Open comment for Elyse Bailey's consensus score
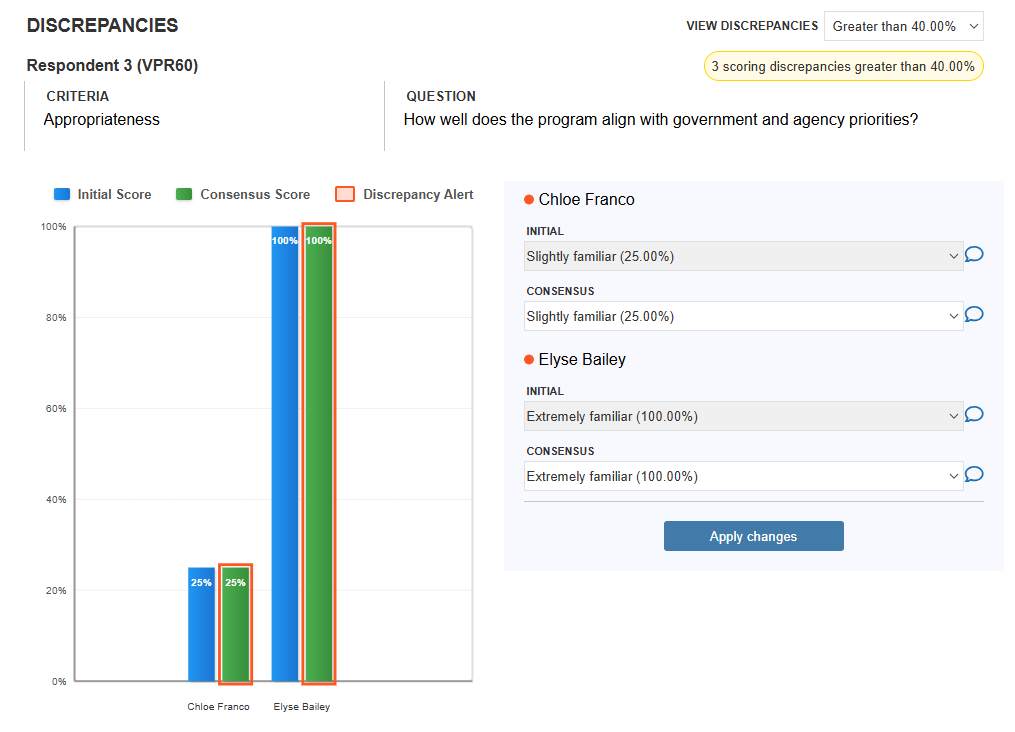This screenshot has width=1015, height=732. 974,474
